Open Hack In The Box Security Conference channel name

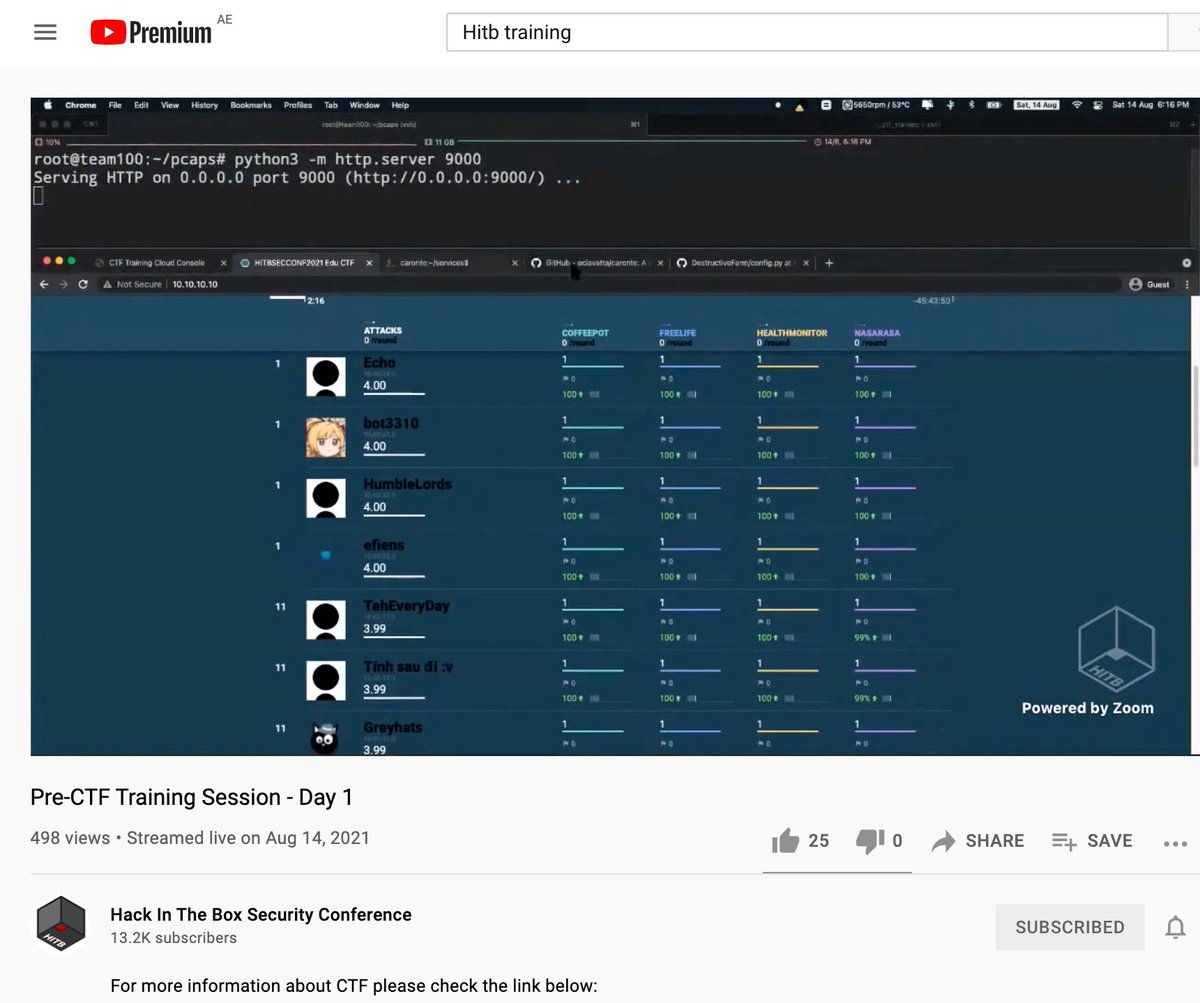tap(261, 915)
